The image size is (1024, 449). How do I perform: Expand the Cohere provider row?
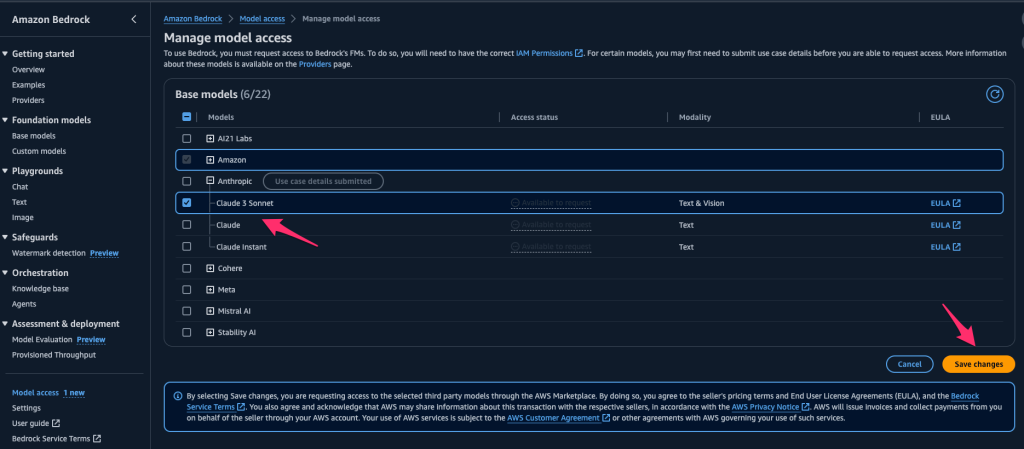coord(210,268)
